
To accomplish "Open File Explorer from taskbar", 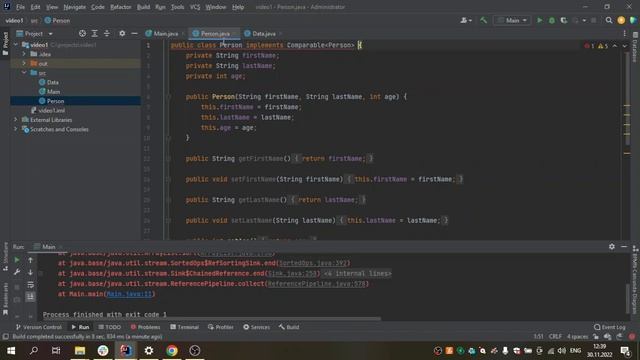I will [80, 351].
